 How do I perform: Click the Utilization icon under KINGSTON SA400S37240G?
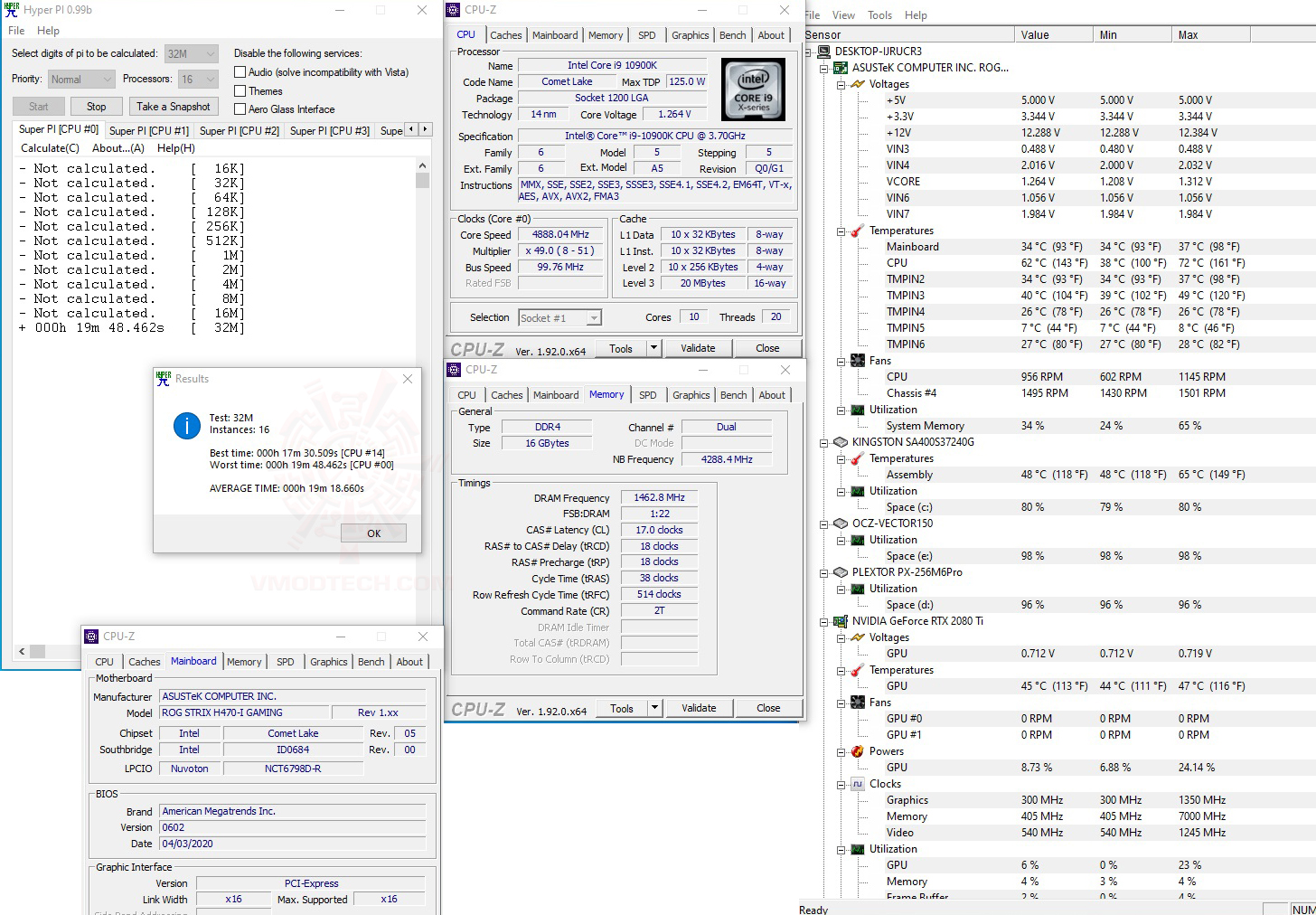857,491
